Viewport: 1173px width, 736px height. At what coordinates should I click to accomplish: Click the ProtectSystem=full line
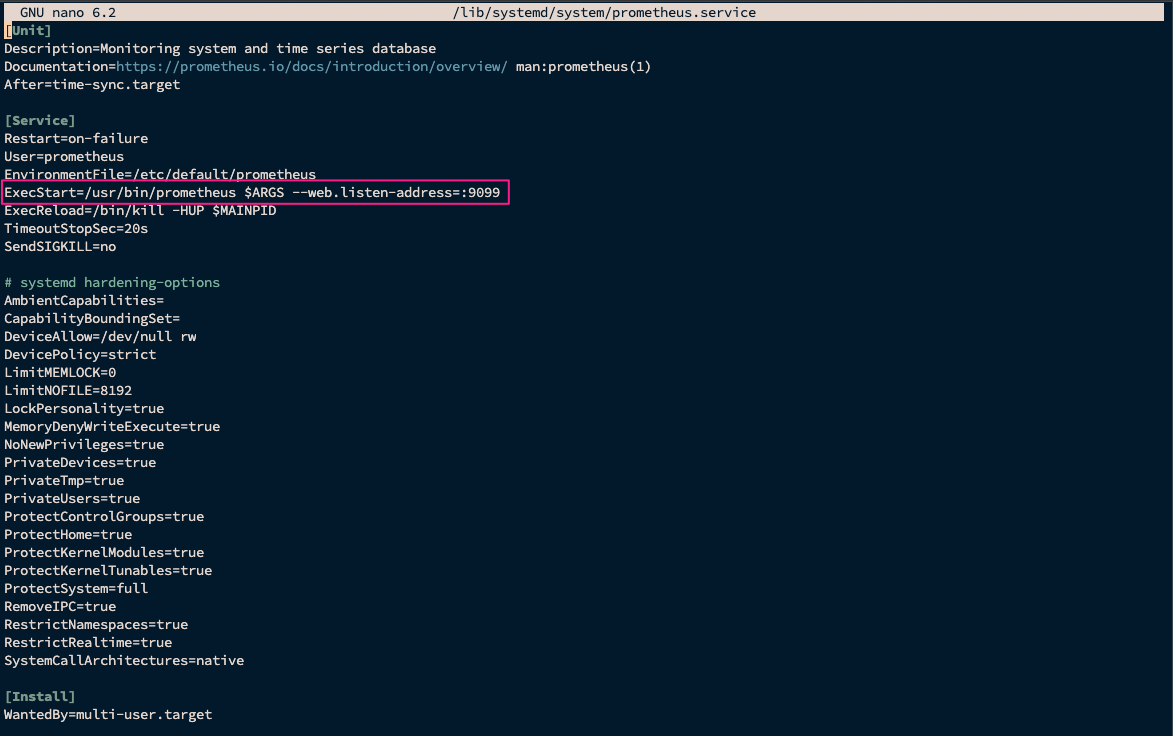click(76, 589)
